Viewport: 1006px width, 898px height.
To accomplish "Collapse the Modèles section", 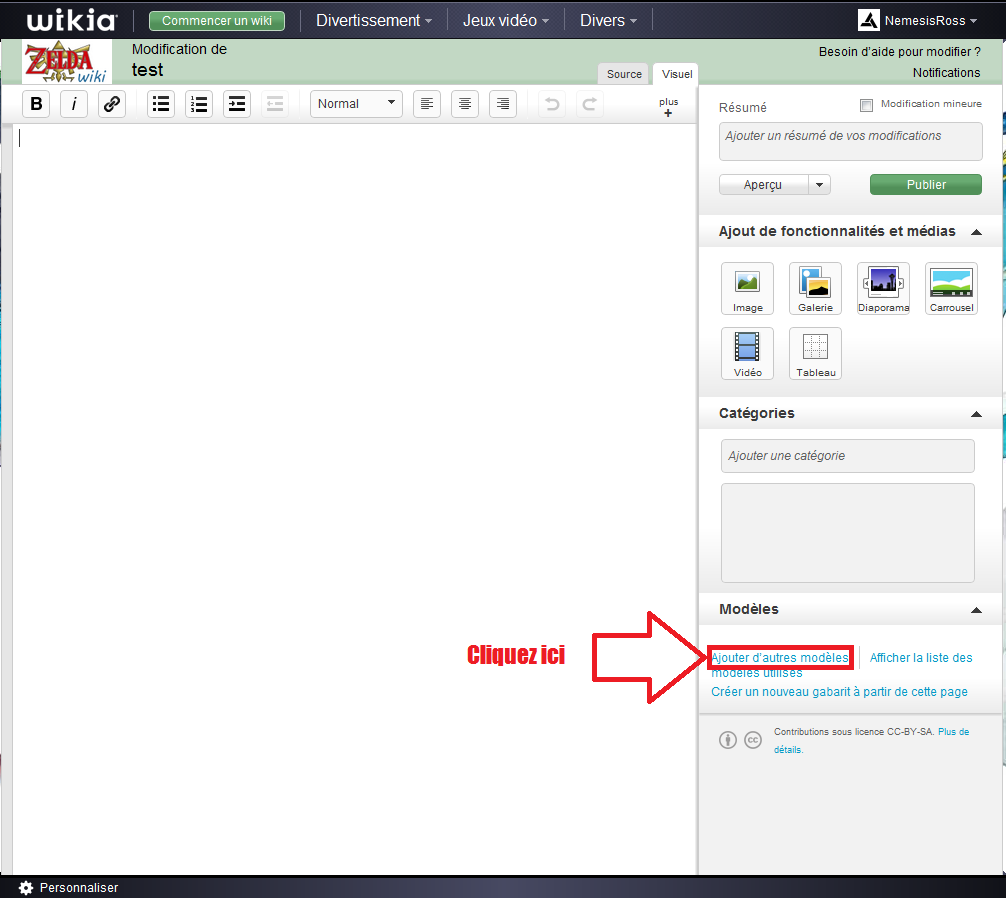I will tap(976, 610).
